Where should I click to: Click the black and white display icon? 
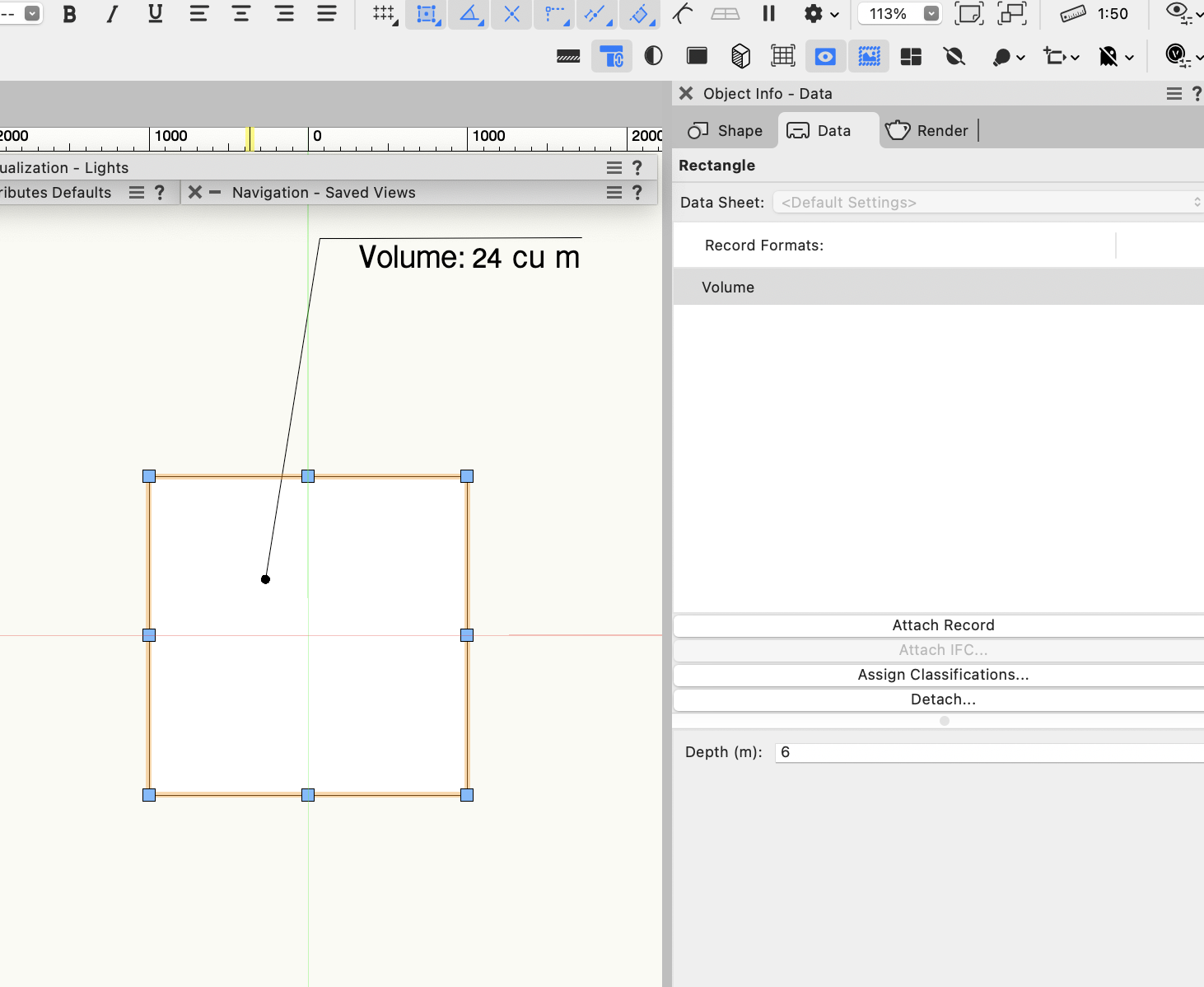click(653, 56)
